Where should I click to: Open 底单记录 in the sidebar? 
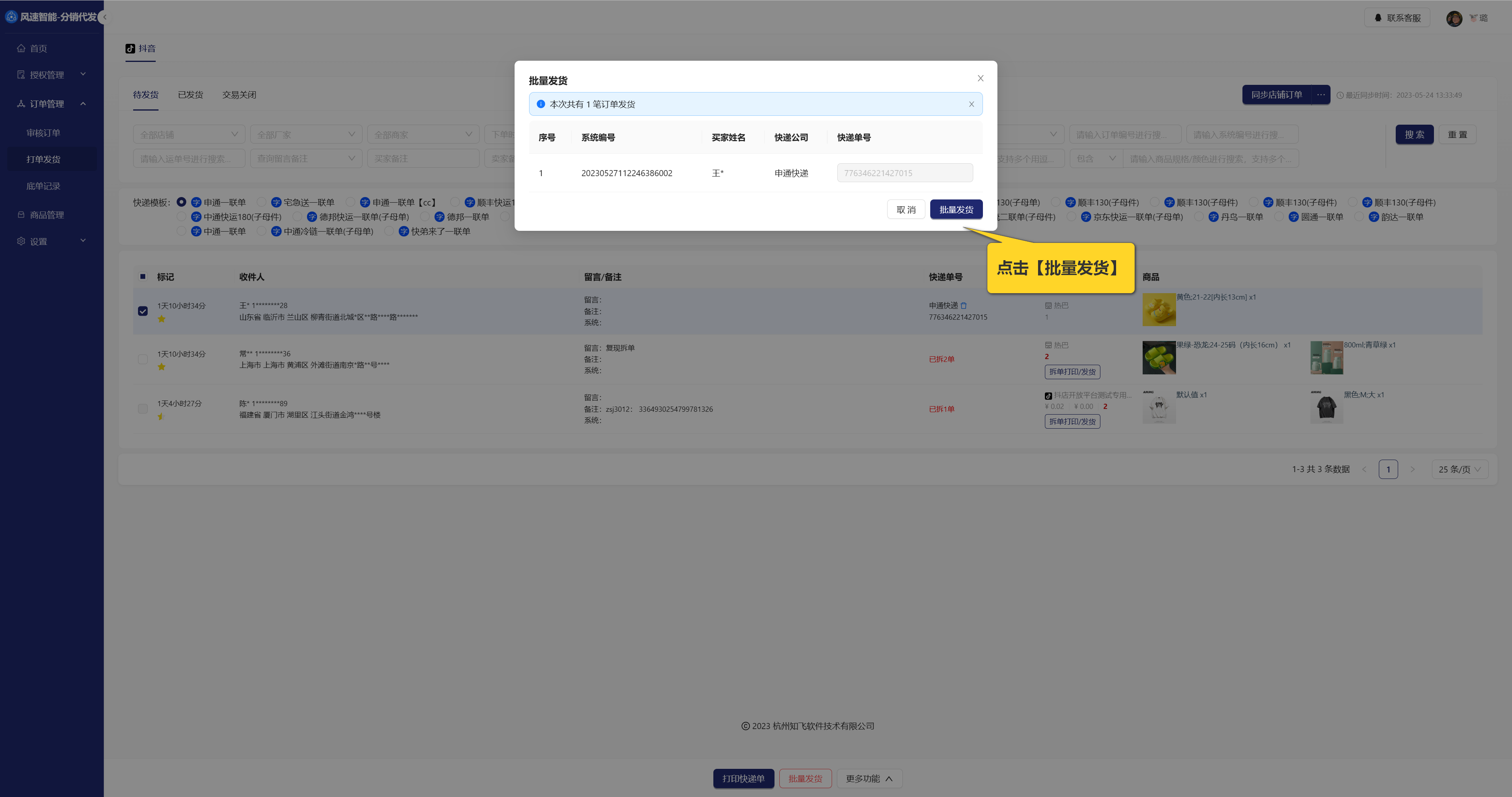[43, 186]
